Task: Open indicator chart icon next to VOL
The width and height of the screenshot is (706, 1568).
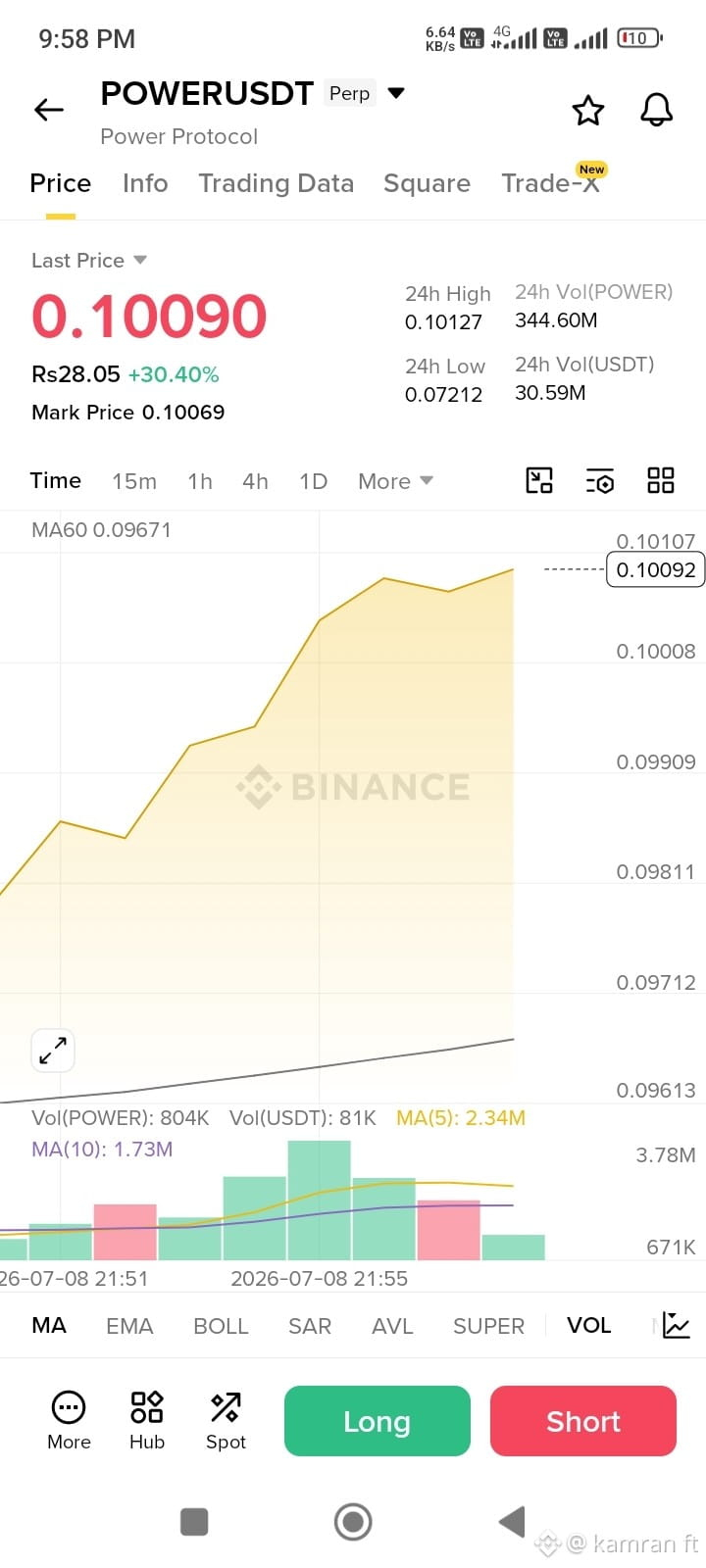Action: (x=677, y=1325)
